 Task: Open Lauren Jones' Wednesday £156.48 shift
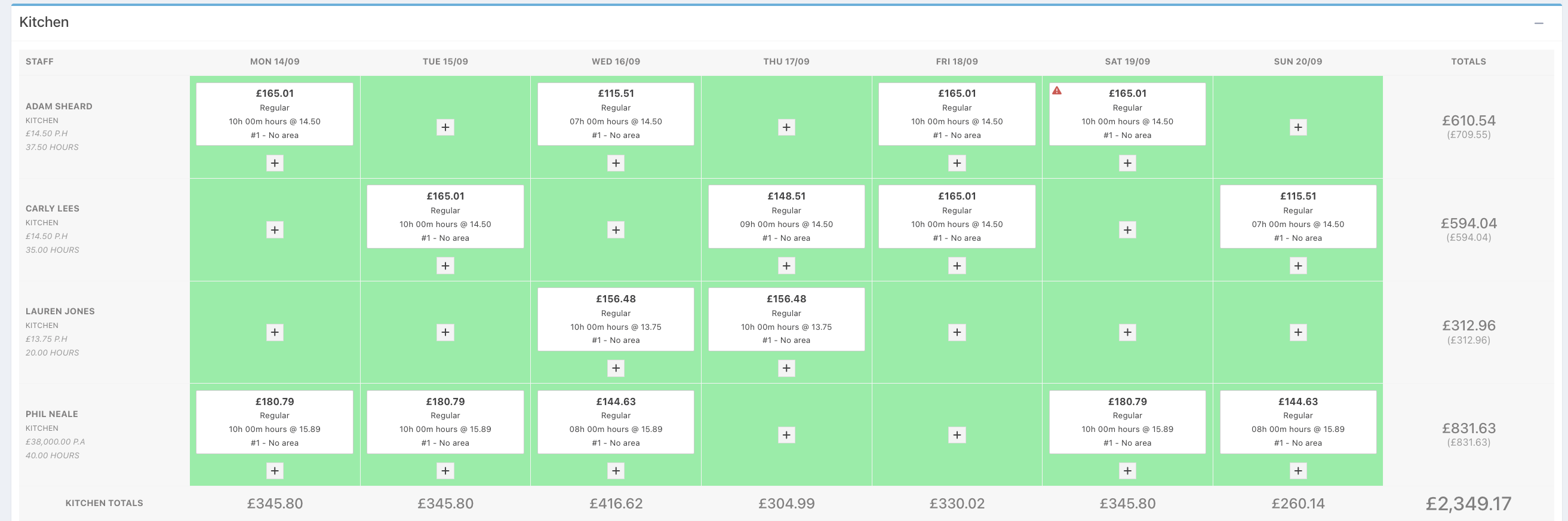[616, 319]
